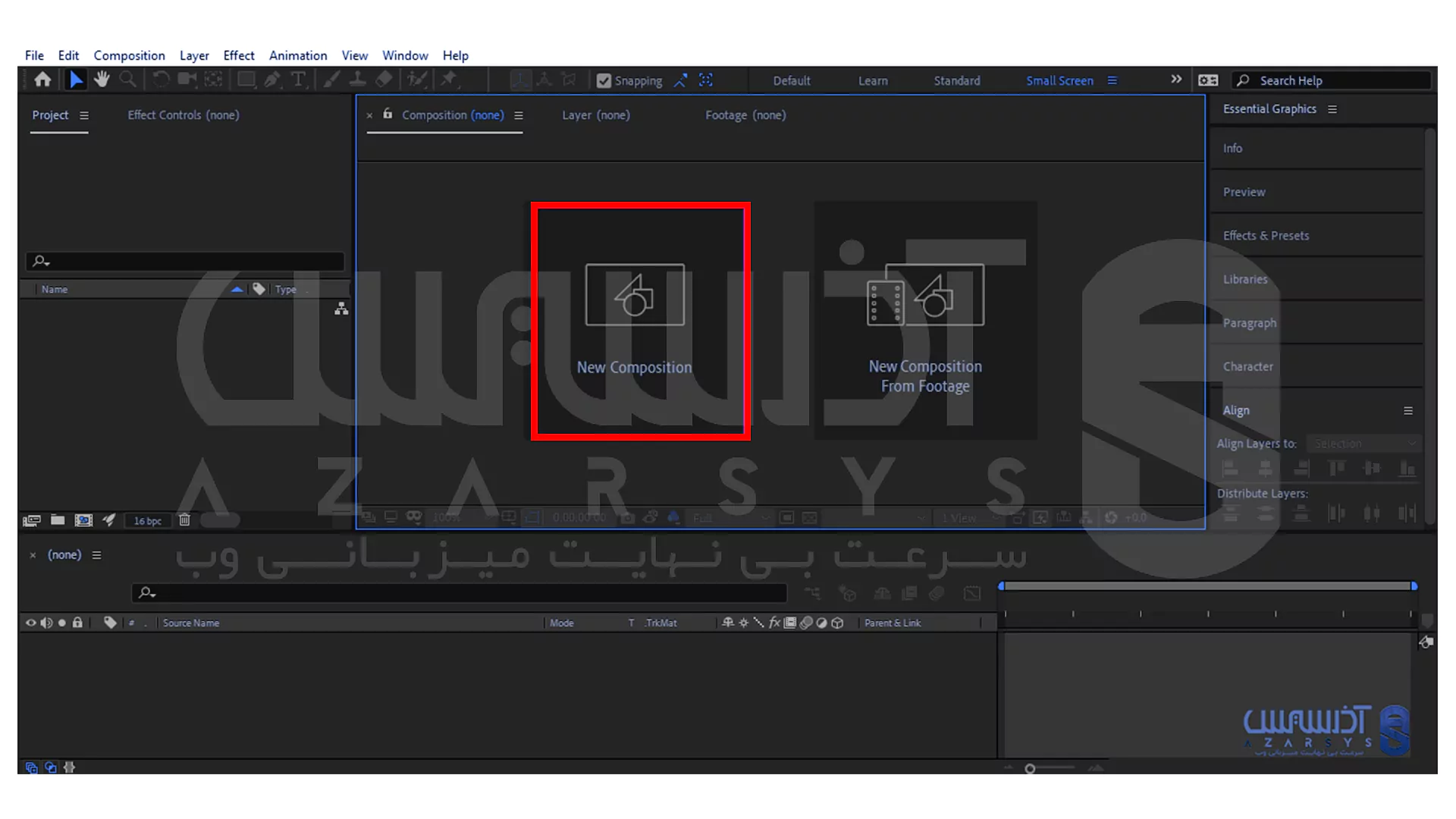
Task: Select the Puppet Pin tool
Action: [x=449, y=80]
